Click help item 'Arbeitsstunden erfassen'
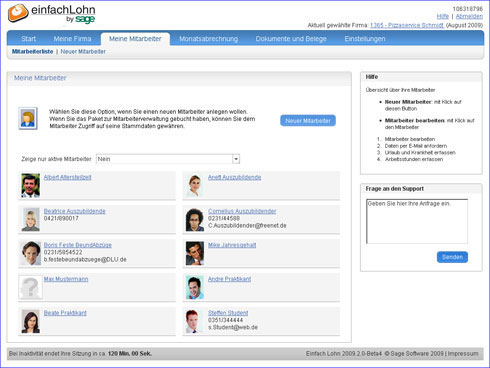The image size is (490, 368). [x=414, y=159]
